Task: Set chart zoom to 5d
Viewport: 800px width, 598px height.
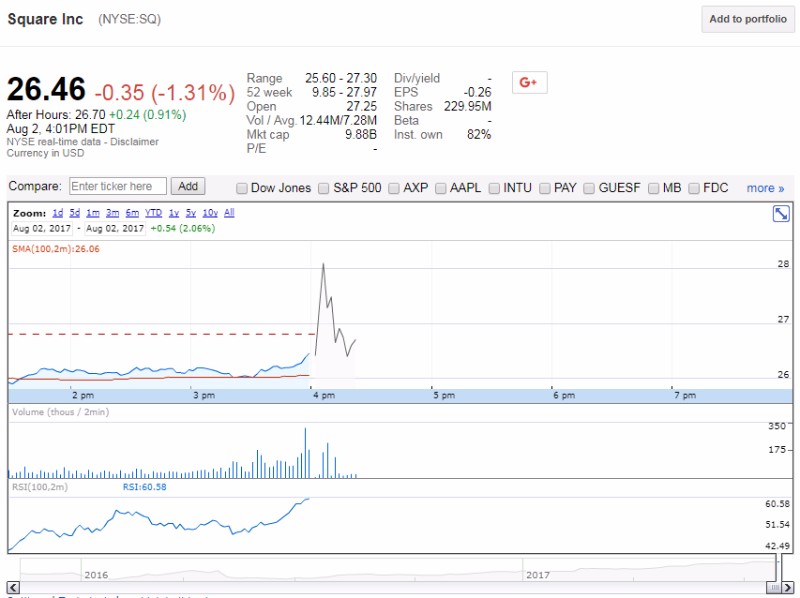Action: [74, 213]
